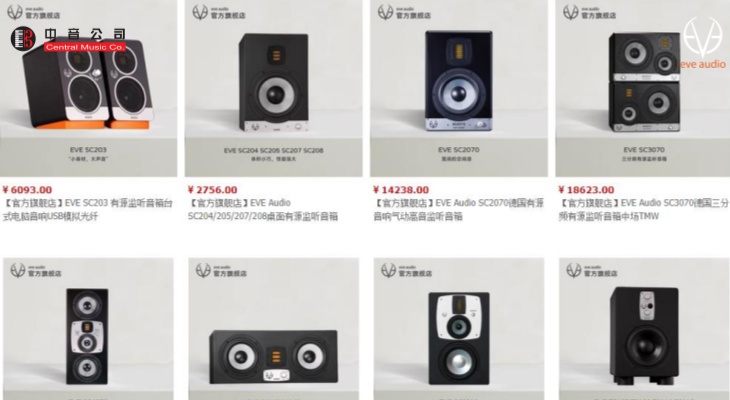Open the EVE SC203 product title link
The height and width of the screenshot is (400, 730).
tap(88, 210)
